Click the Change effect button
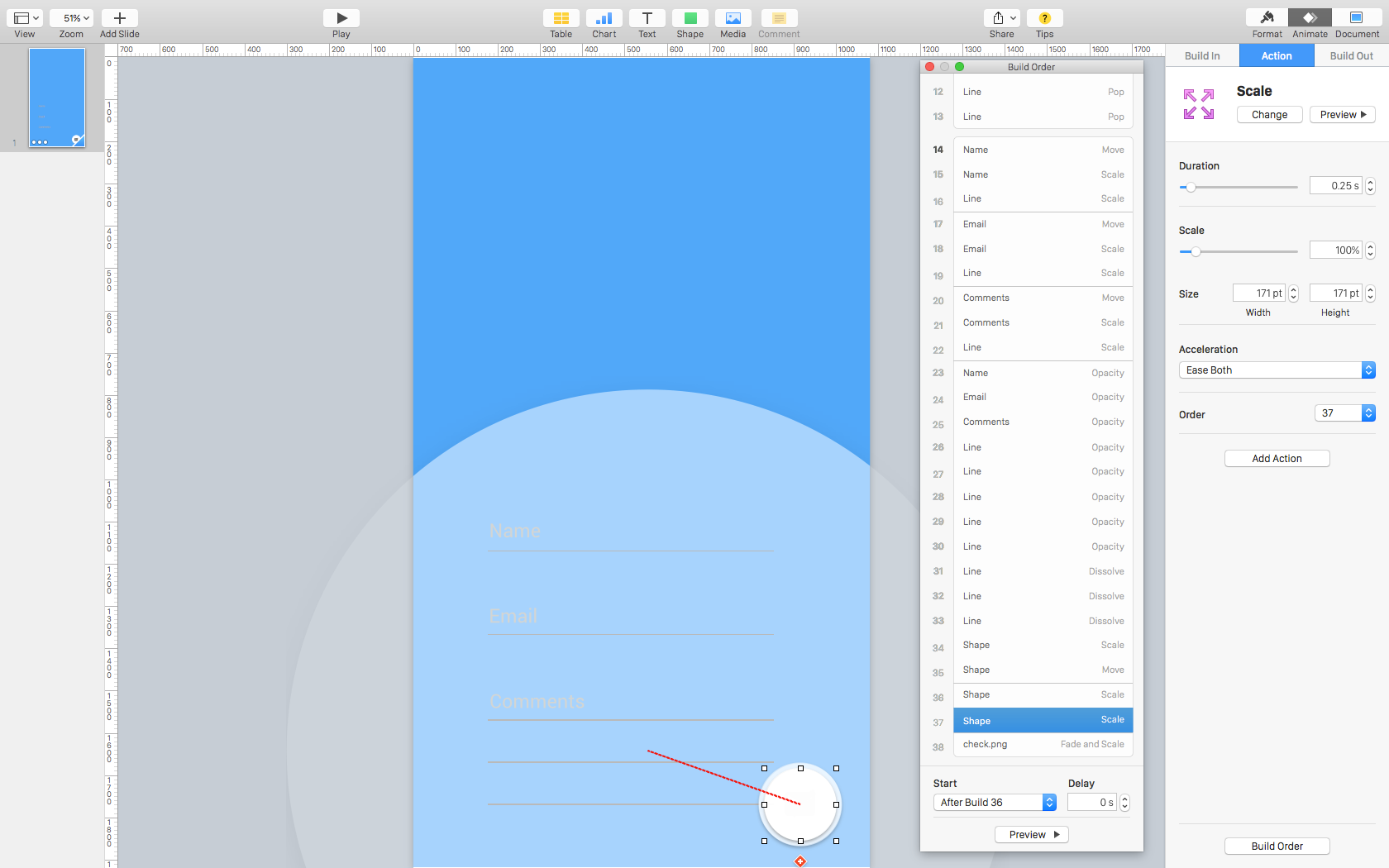Viewport: 1389px width, 868px height. (1270, 115)
